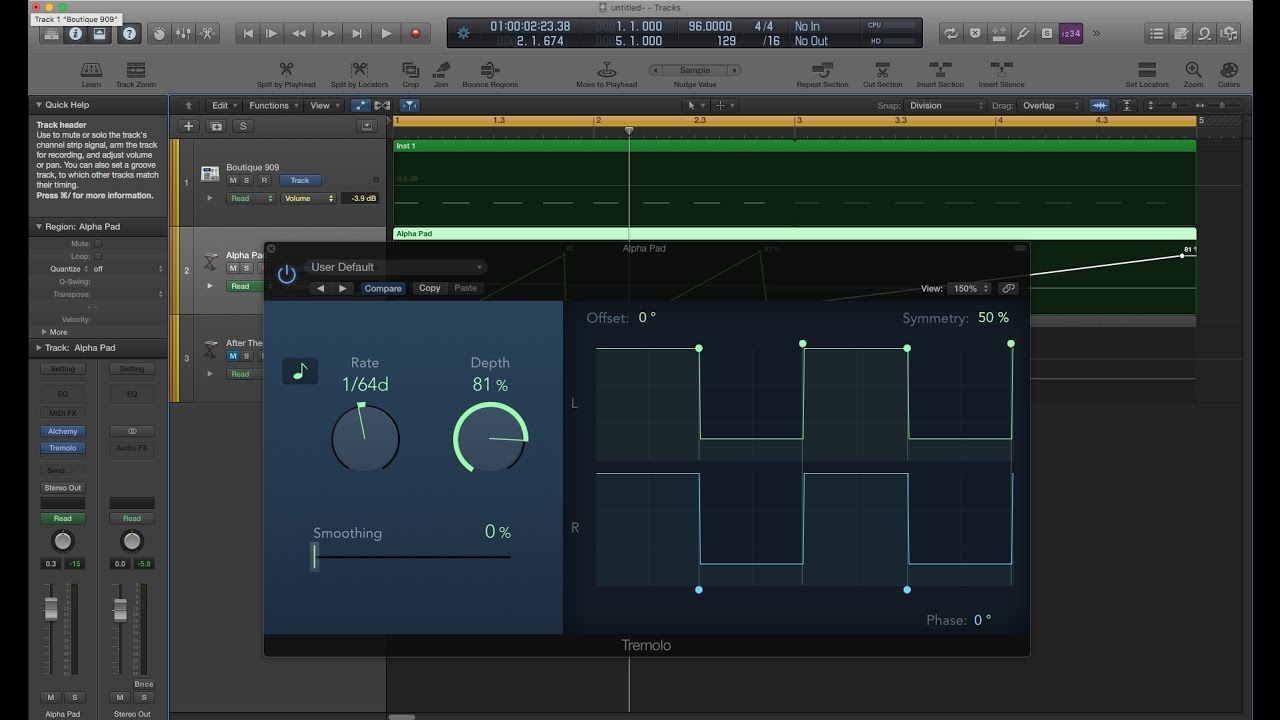Image resolution: width=1280 pixels, height=720 pixels.
Task: Go to beginning of project
Action: 248,33
